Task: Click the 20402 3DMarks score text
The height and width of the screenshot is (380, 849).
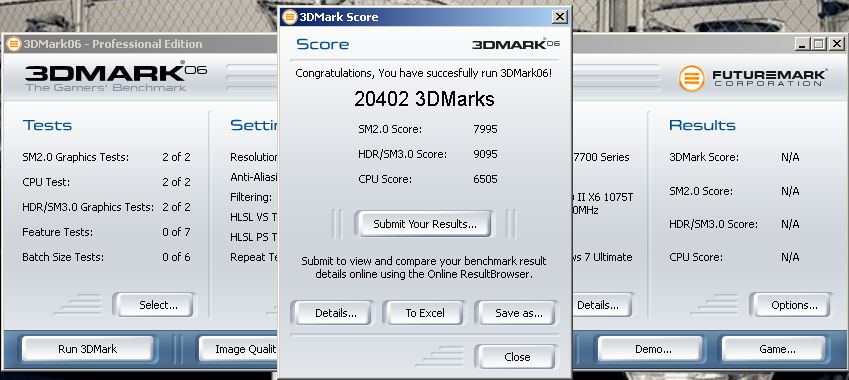Action: click(424, 99)
